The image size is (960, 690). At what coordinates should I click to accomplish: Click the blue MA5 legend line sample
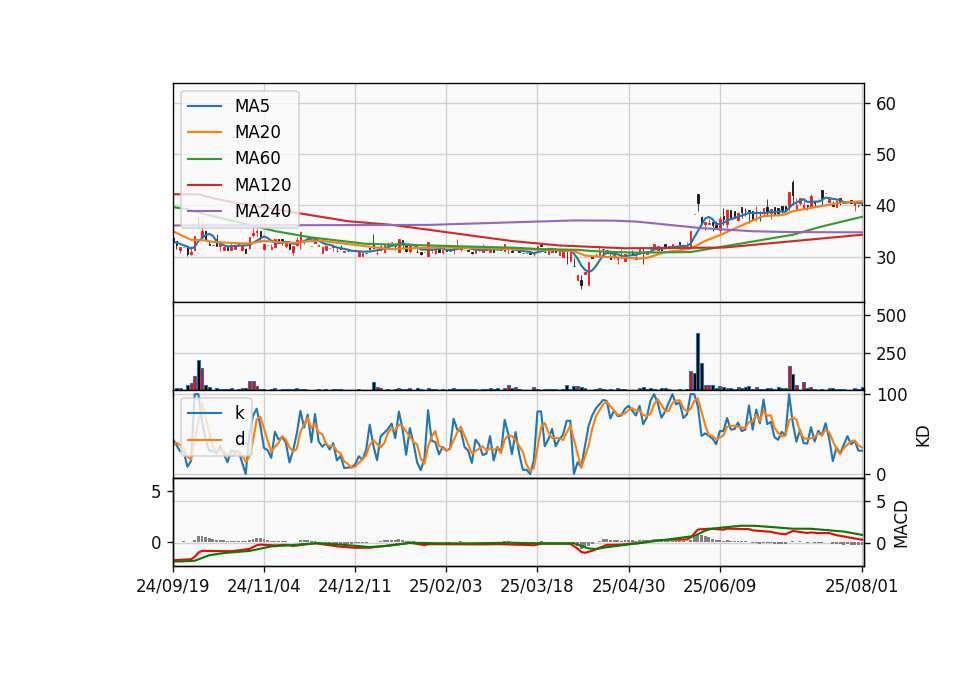click(204, 106)
